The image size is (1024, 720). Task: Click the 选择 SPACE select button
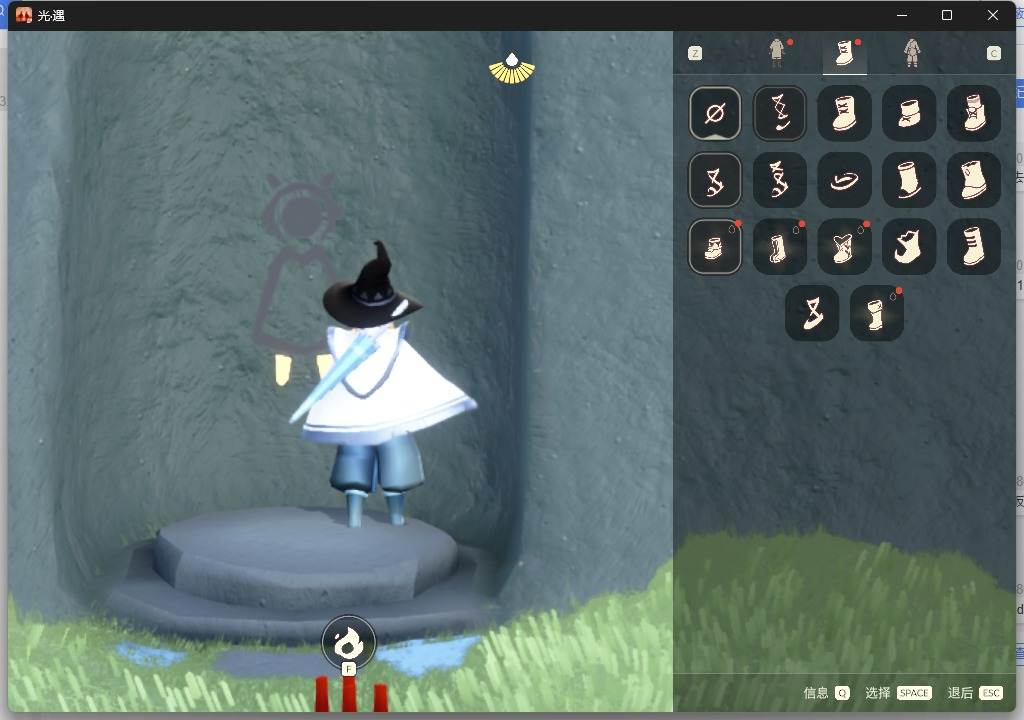[x=898, y=693]
